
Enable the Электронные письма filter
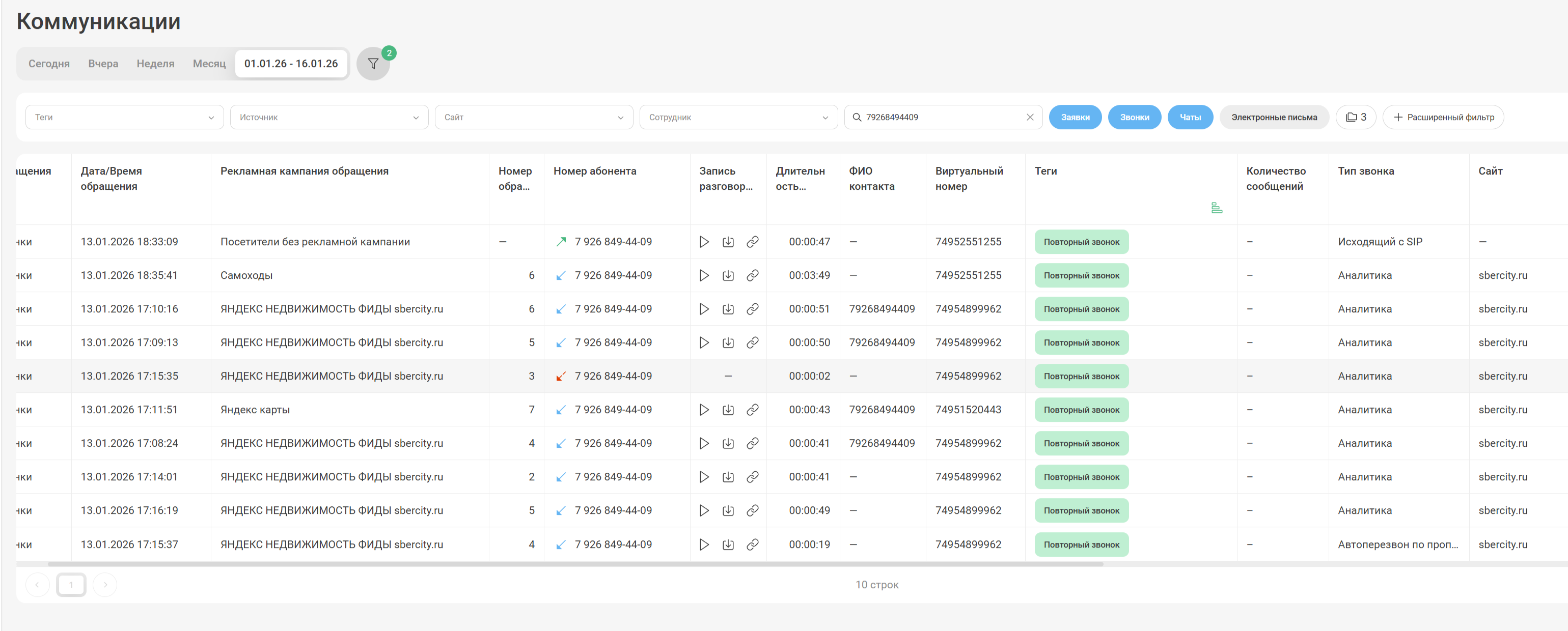click(1273, 117)
